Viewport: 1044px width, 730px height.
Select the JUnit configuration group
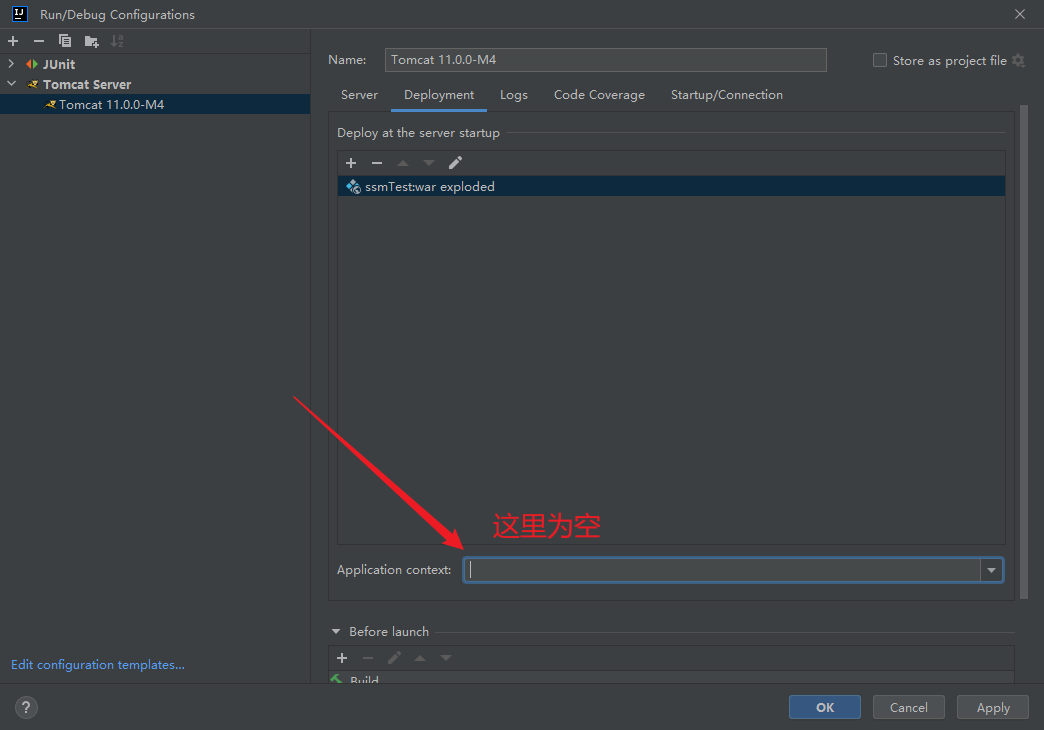point(59,65)
